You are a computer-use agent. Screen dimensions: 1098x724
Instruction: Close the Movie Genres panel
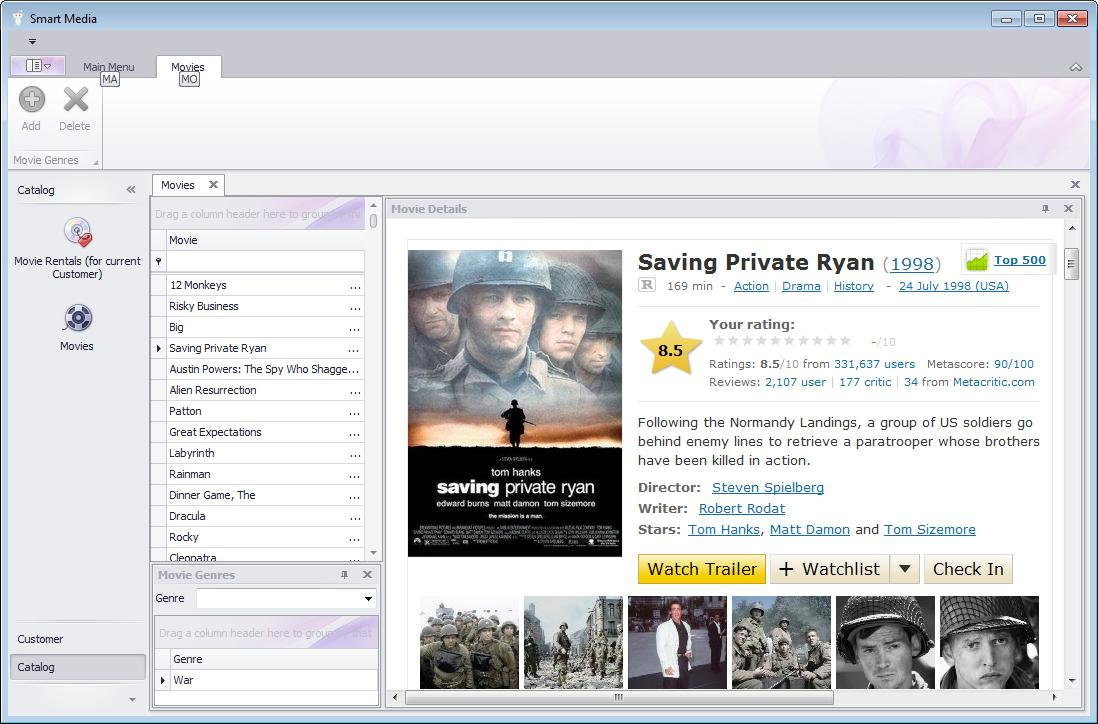[368, 574]
